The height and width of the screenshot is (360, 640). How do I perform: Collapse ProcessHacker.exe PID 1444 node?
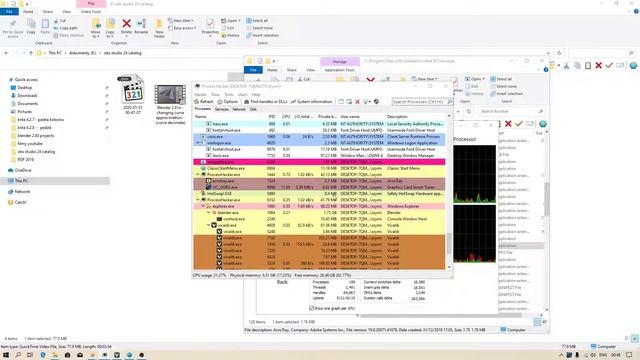198,175
